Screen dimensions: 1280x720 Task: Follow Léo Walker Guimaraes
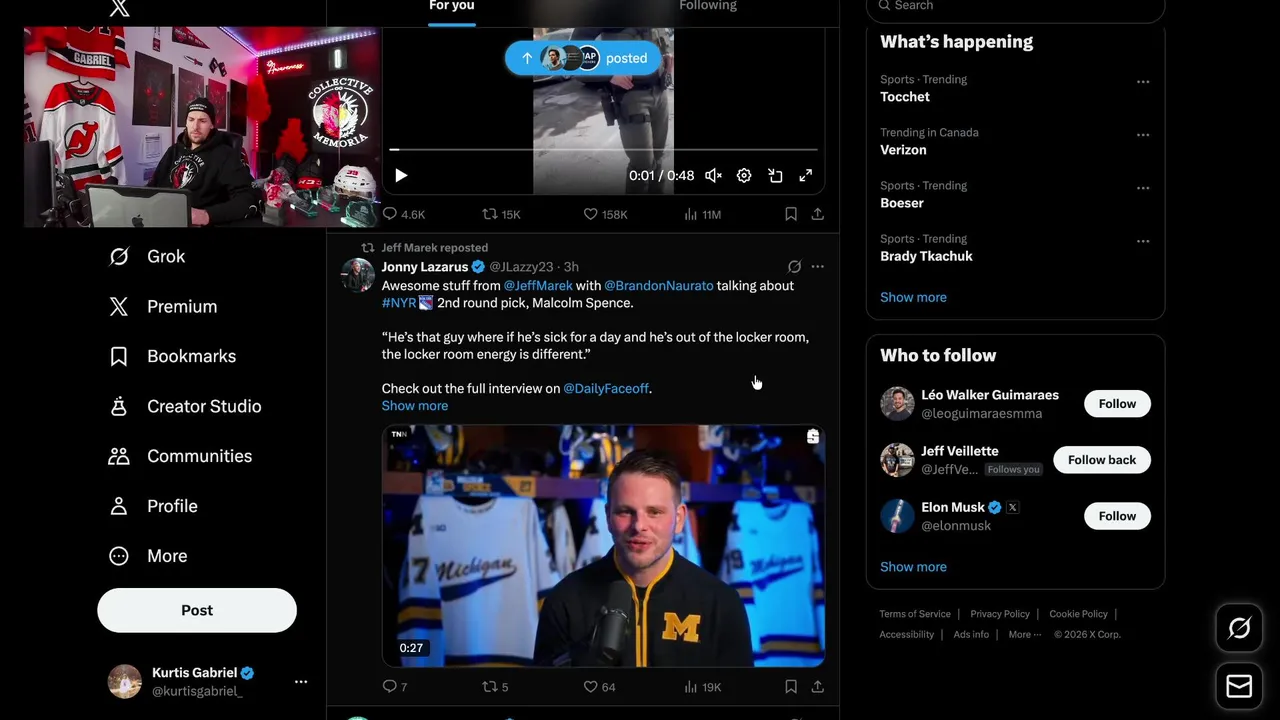(1117, 404)
